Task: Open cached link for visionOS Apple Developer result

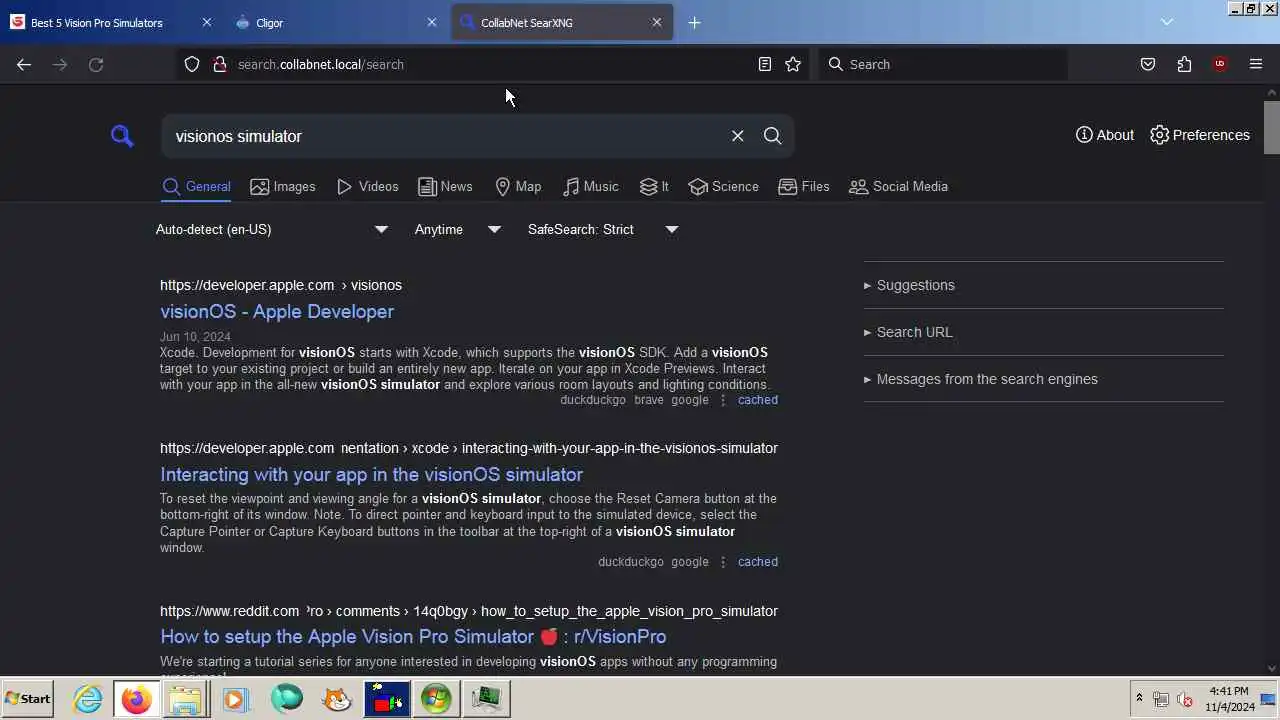Action: [757, 400]
